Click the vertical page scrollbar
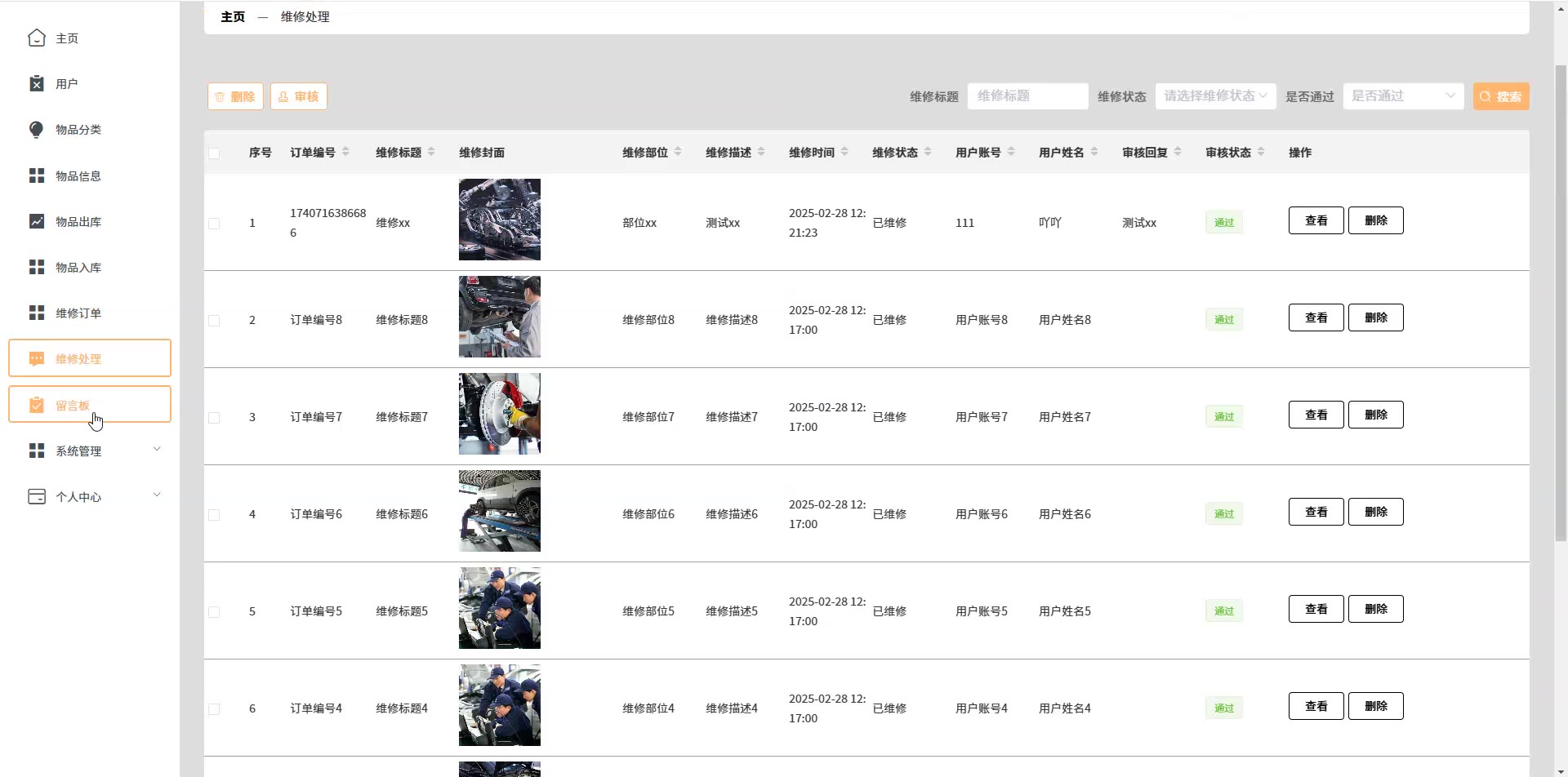1568x777 pixels. click(x=1561, y=302)
